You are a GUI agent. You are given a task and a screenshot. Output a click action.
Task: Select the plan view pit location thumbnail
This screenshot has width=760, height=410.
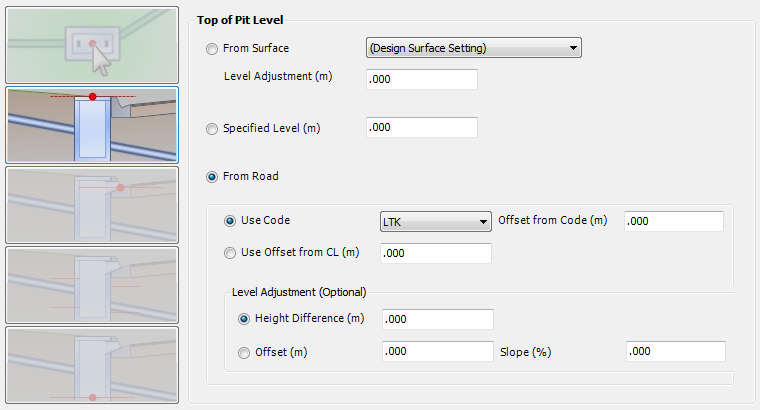pyautogui.click(x=92, y=45)
